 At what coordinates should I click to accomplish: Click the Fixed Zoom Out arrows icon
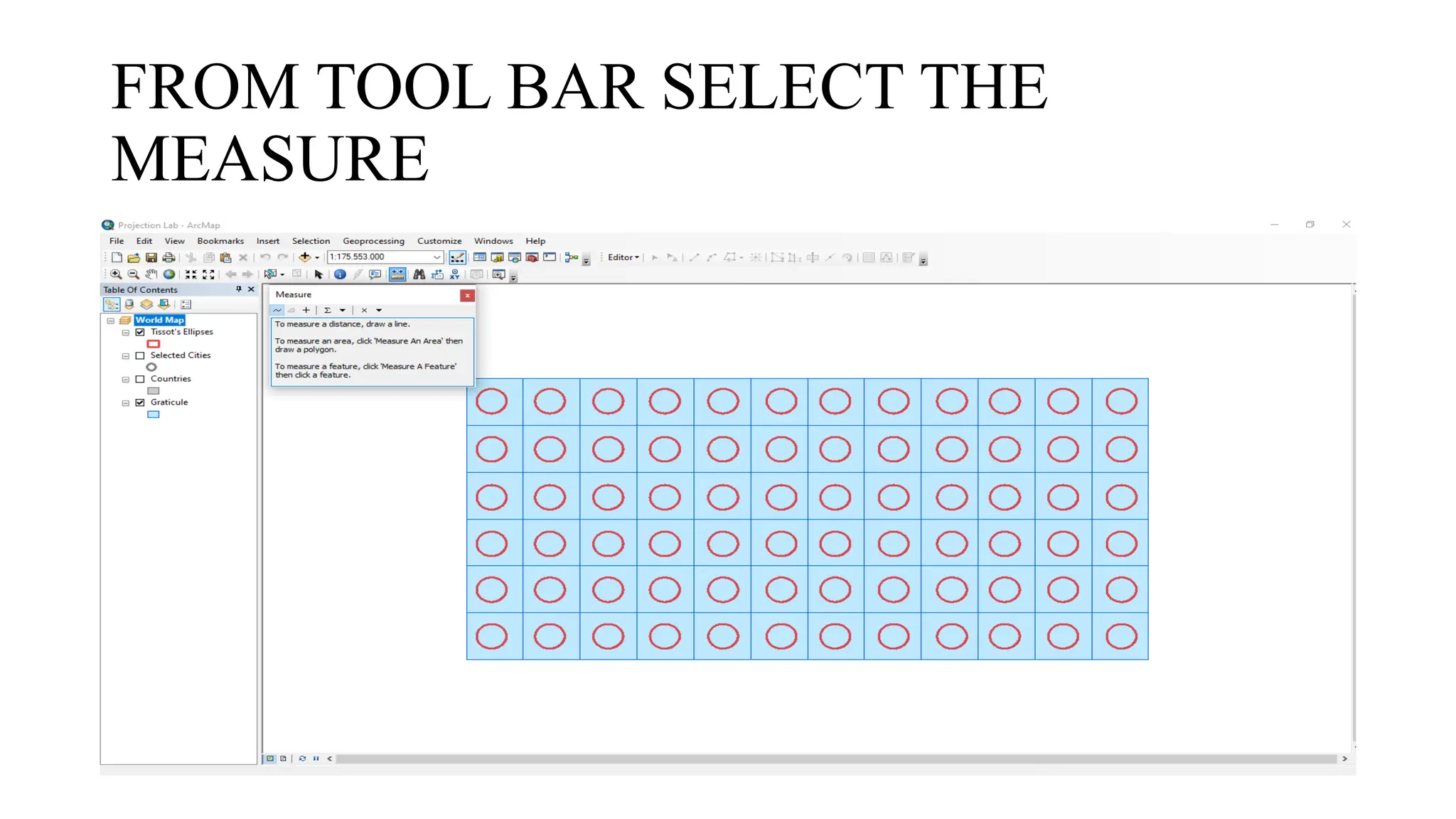[208, 274]
